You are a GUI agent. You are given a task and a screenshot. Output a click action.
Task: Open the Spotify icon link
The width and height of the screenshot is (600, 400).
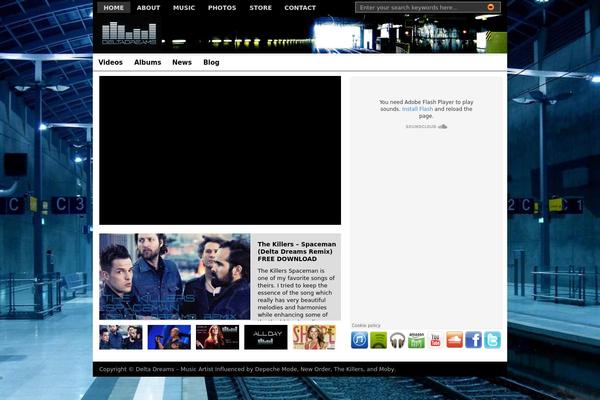(378, 340)
